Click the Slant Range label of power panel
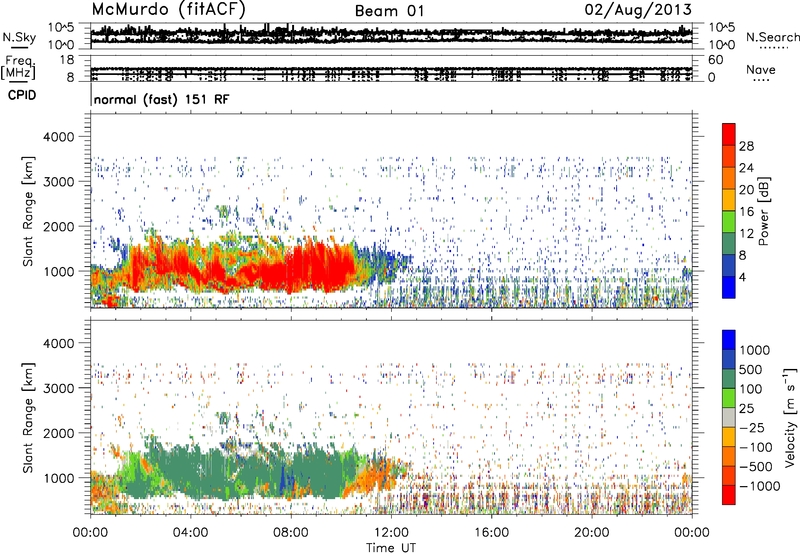This screenshot has width=800, height=554. [28, 211]
